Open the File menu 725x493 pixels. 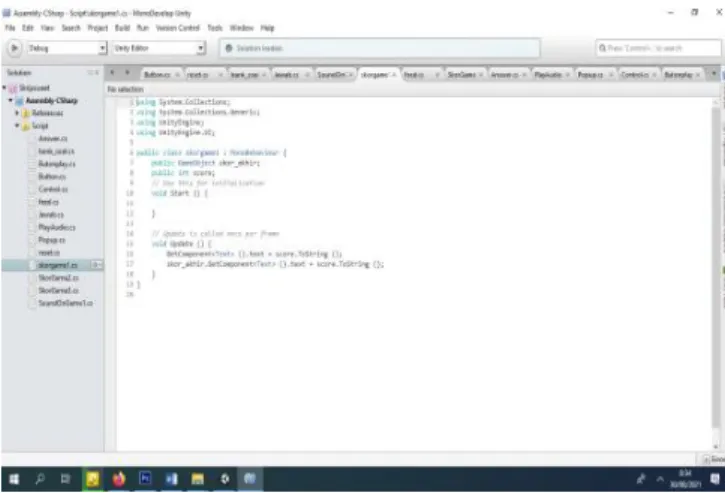(x=10, y=28)
